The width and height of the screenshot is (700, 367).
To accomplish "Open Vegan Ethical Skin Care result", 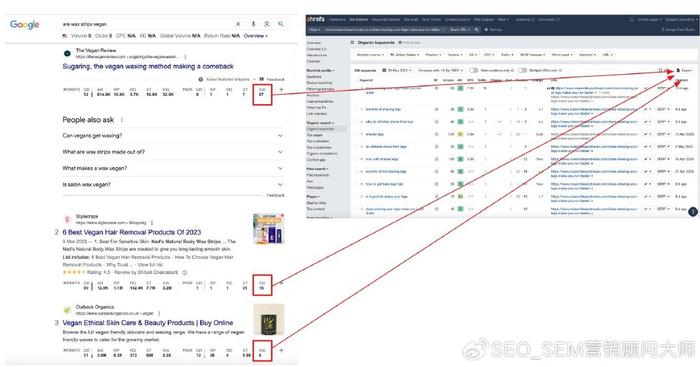I will point(148,323).
